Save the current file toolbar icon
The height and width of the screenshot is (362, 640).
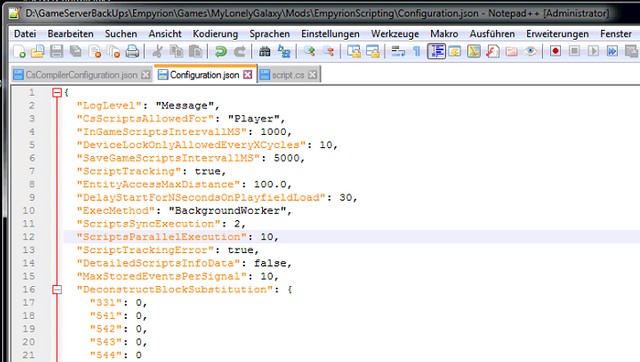coord(56,51)
